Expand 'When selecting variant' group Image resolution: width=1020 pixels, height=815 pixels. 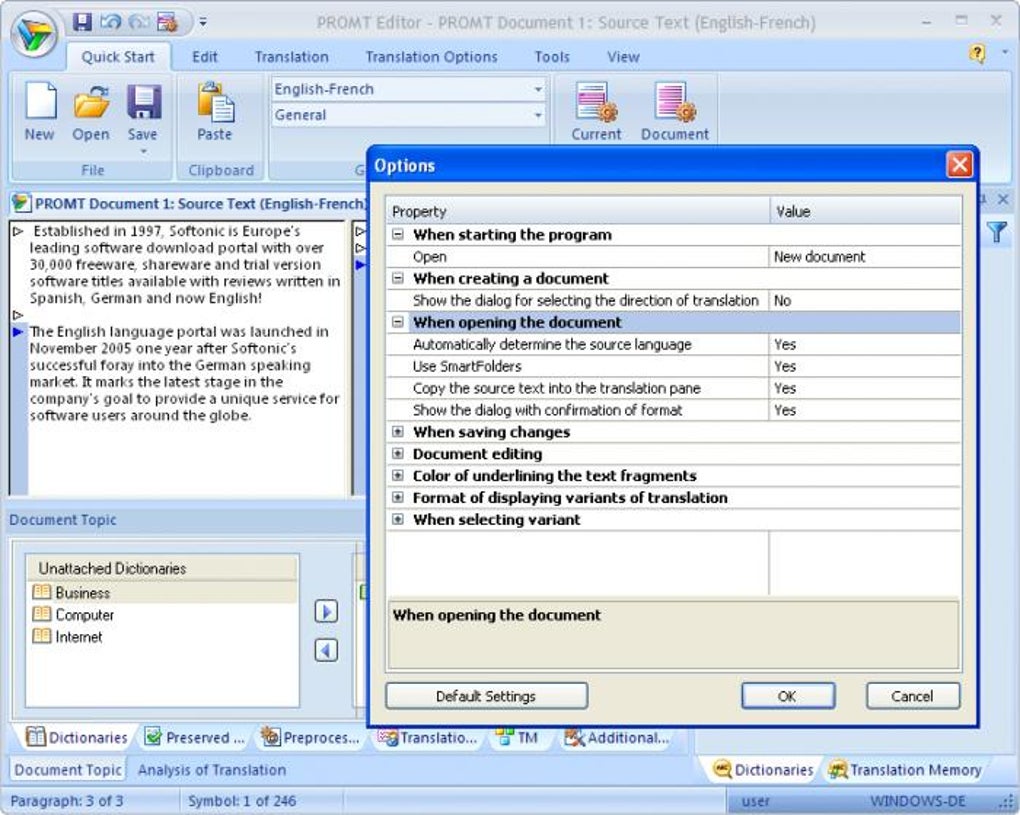[398, 519]
